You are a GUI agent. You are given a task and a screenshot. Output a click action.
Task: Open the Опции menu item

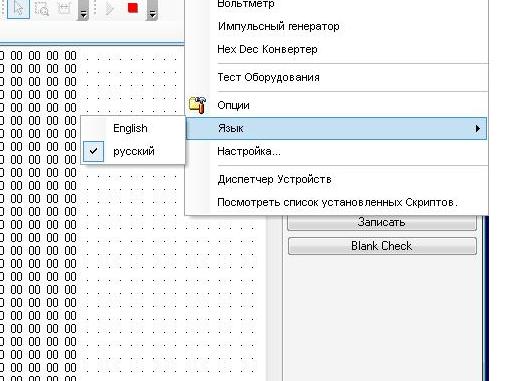(336, 105)
